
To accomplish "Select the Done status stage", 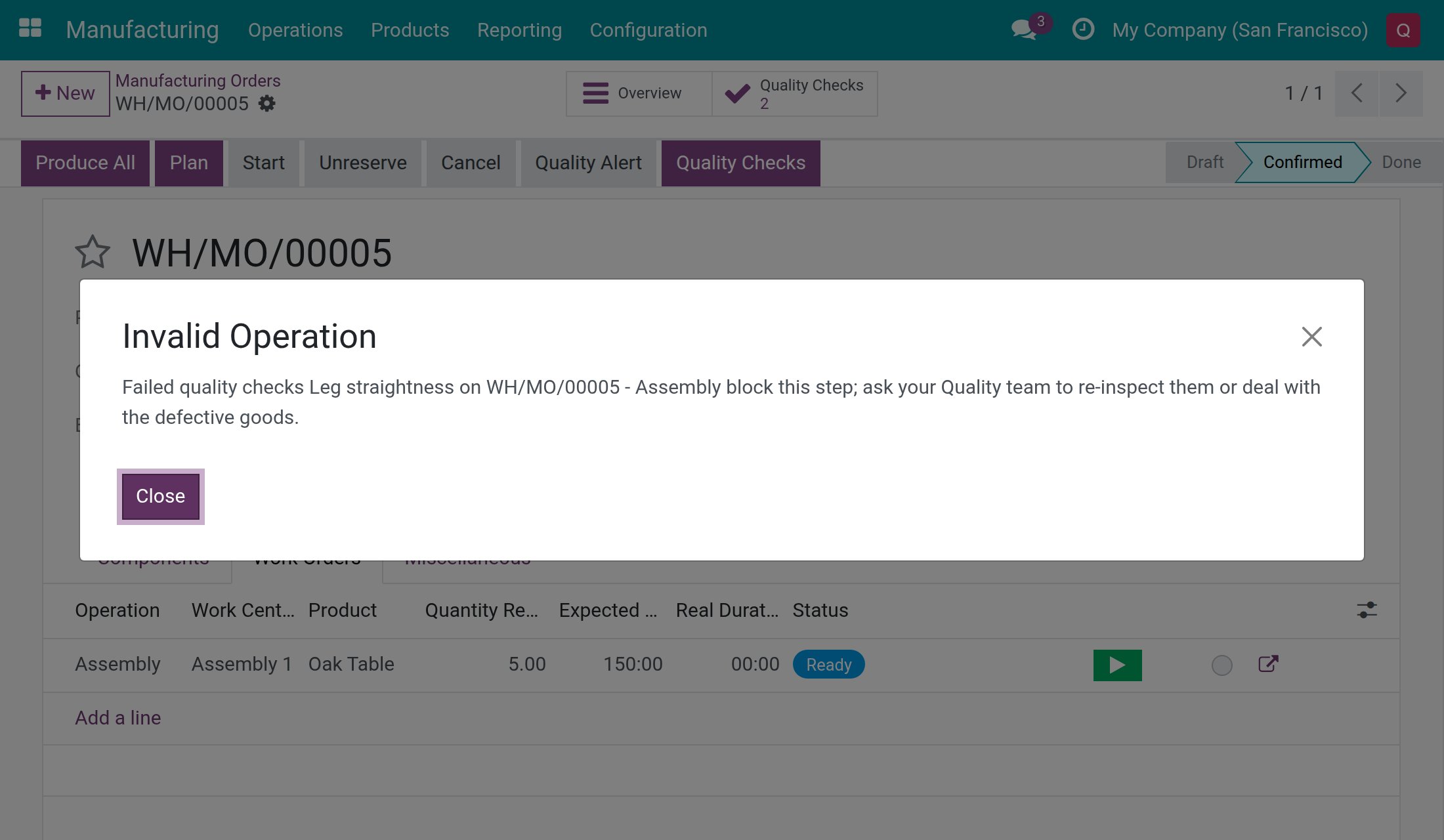I will coord(1401,162).
